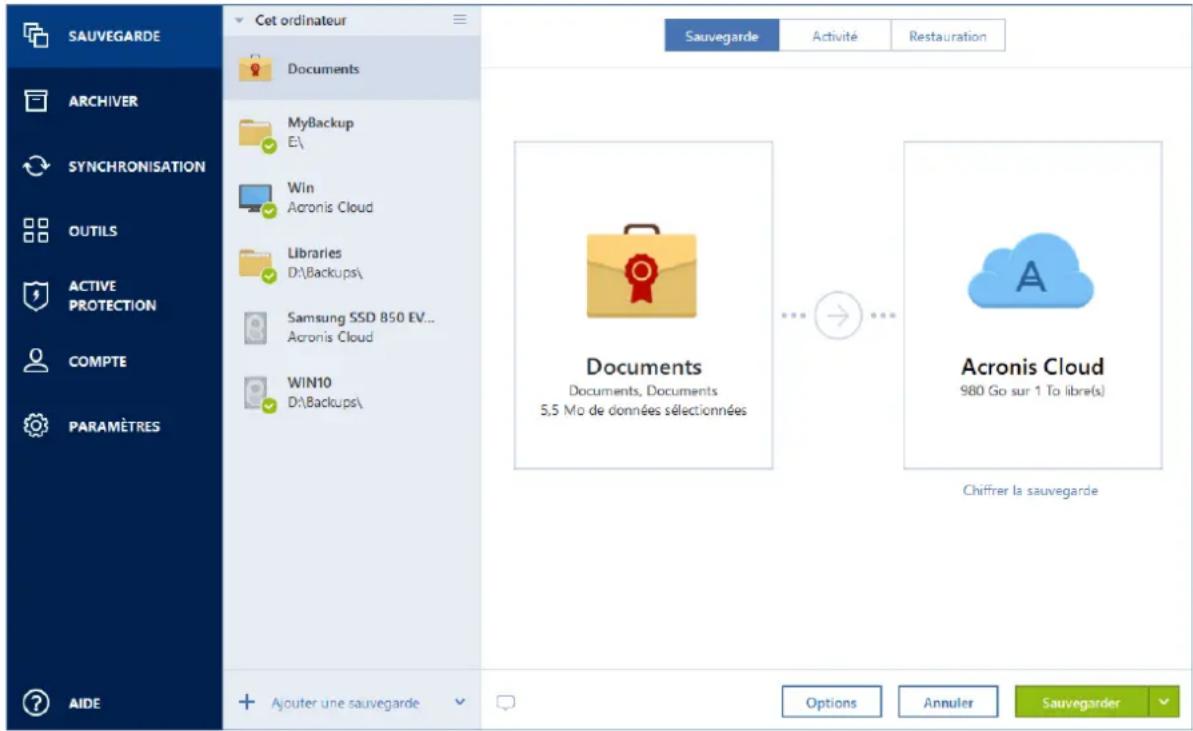Open the ARCHIVER section label
Image resolution: width=1193 pixels, height=731 pixels.
[103, 101]
